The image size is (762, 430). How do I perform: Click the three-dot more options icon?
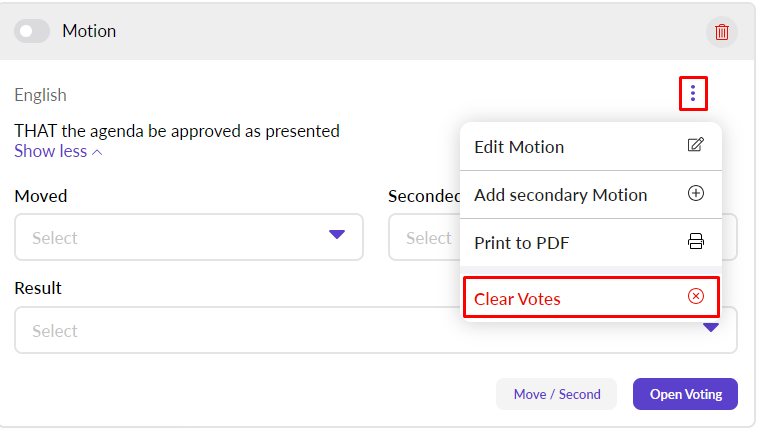pos(693,95)
